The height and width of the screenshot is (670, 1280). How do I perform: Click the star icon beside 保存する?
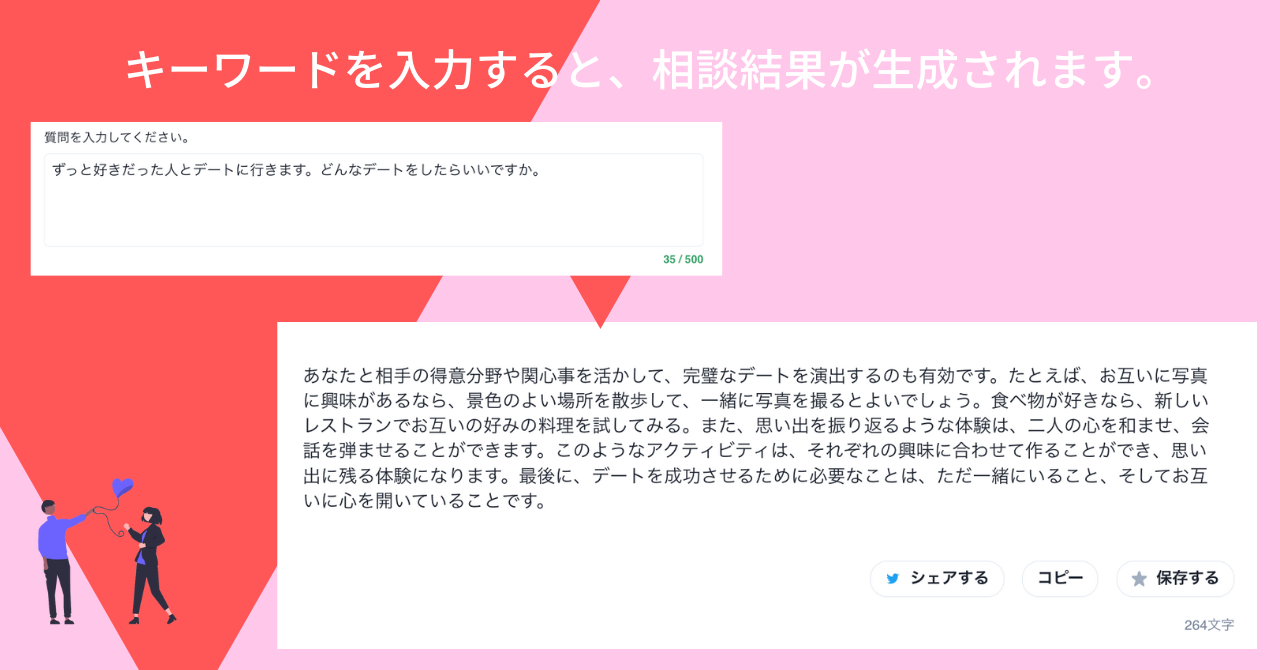(1139, 579)
